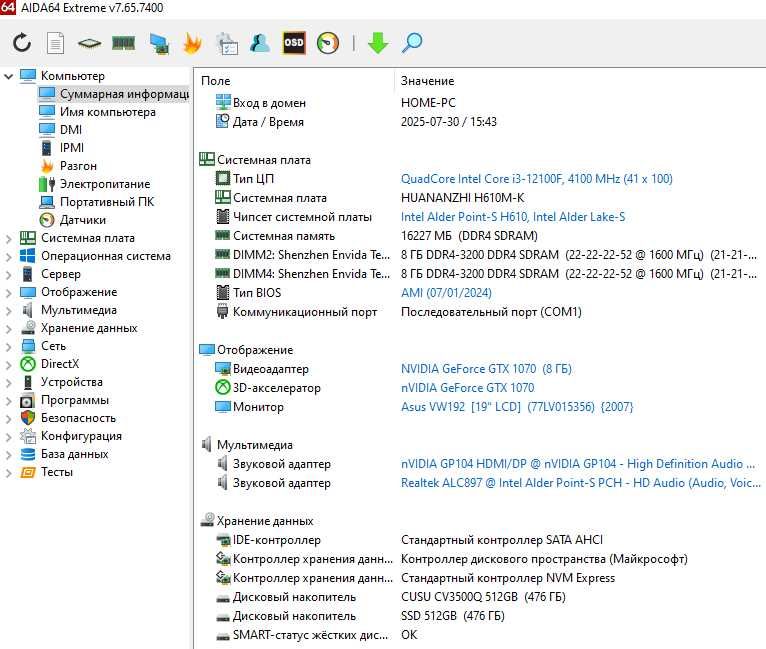Open the memory module toolbar icon
Screen dimensions: 766x649
tap(124, 43)
